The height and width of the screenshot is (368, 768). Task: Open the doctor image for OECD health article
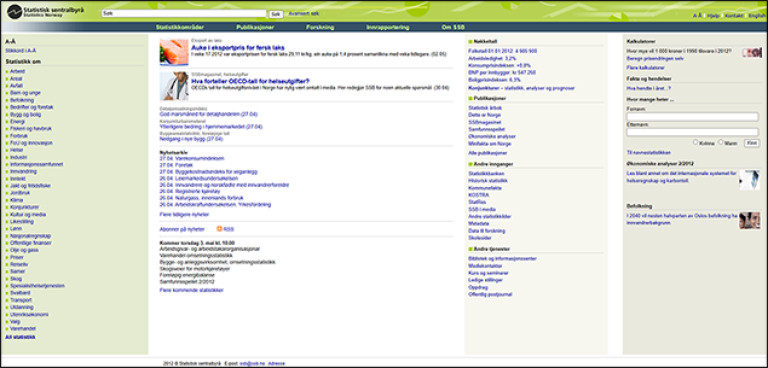pos(174,86)
